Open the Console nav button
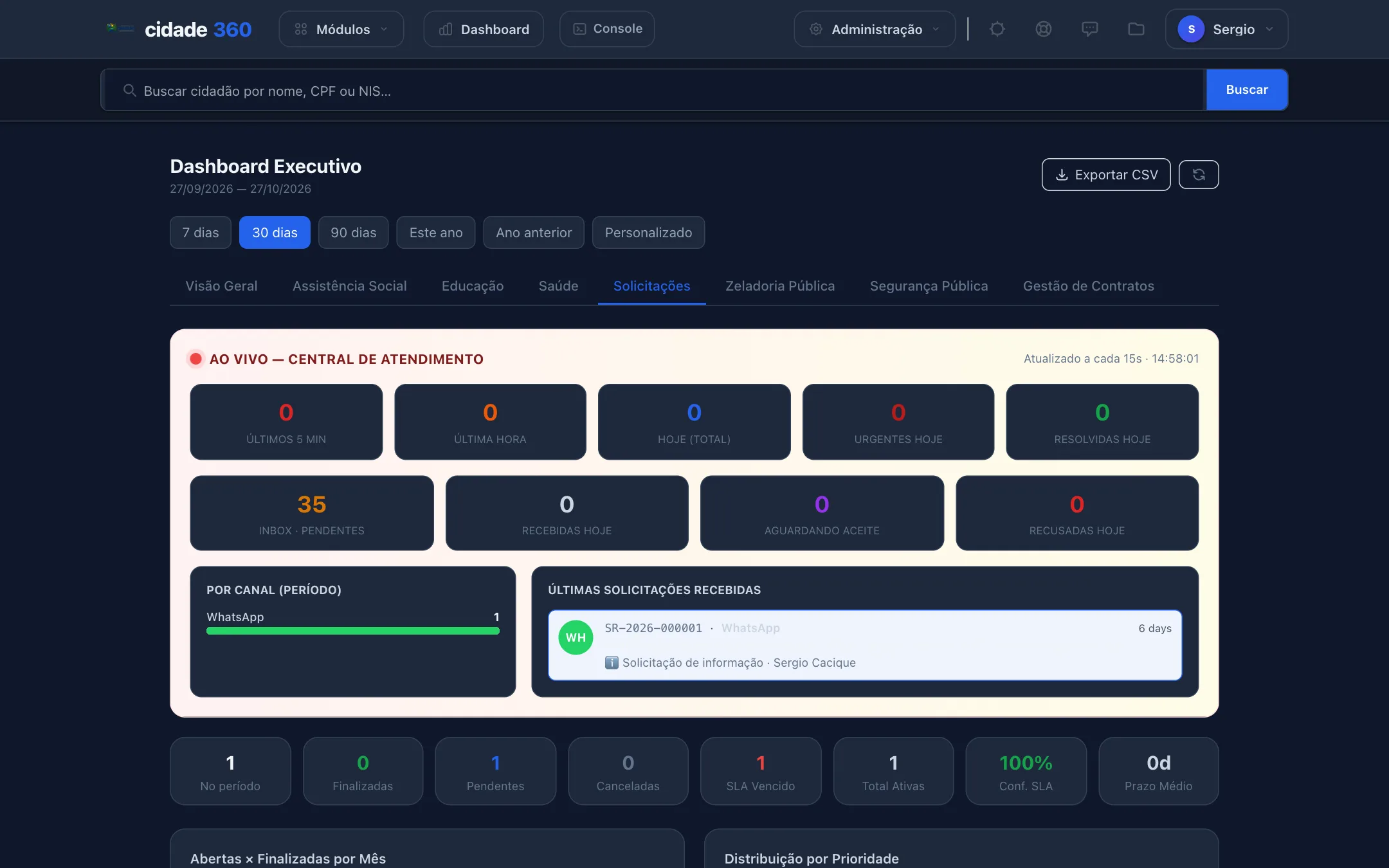1389x868 pixels. coord(607,29)
